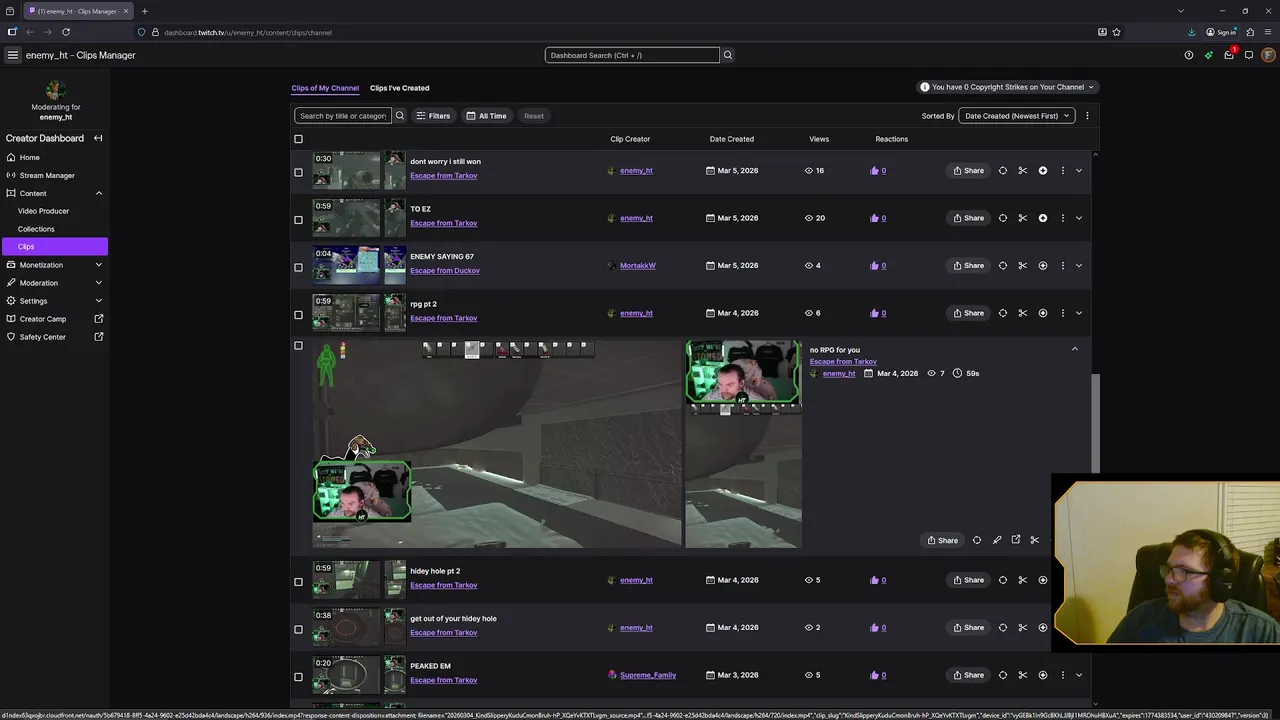Click scissors icon for 'rpg pt 2' clip

[1022, 313]
